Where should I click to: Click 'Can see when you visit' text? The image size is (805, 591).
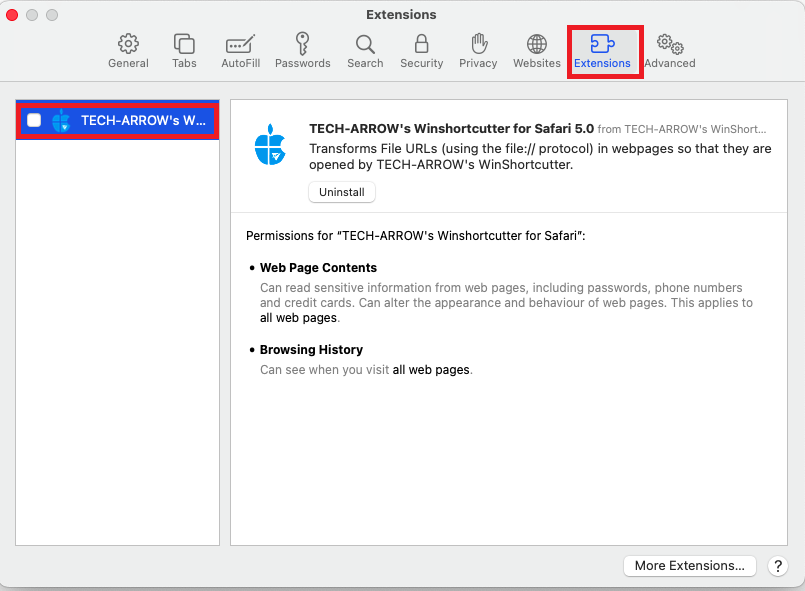tap(324, 370)
